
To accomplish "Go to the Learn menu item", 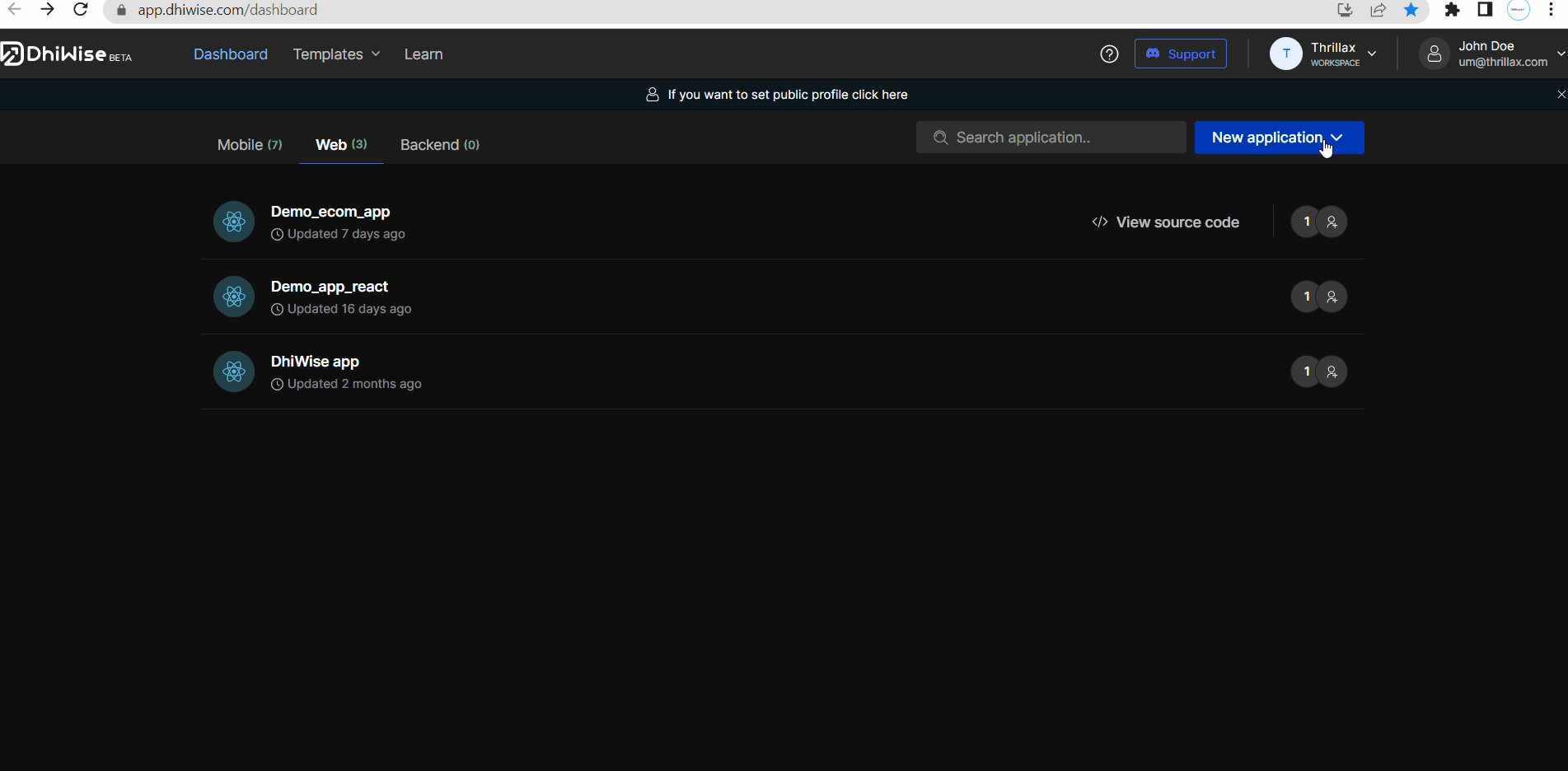I will (424, 54).
